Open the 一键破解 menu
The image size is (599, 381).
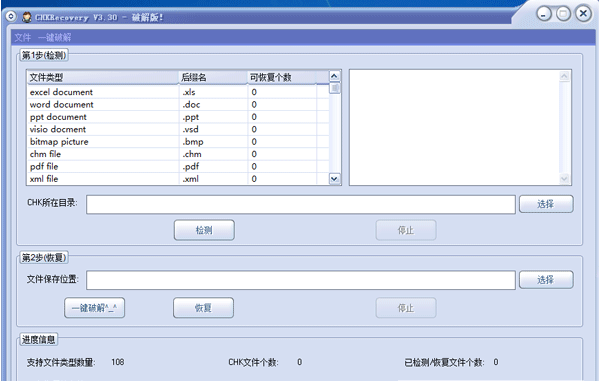click(x=55, y=37)
